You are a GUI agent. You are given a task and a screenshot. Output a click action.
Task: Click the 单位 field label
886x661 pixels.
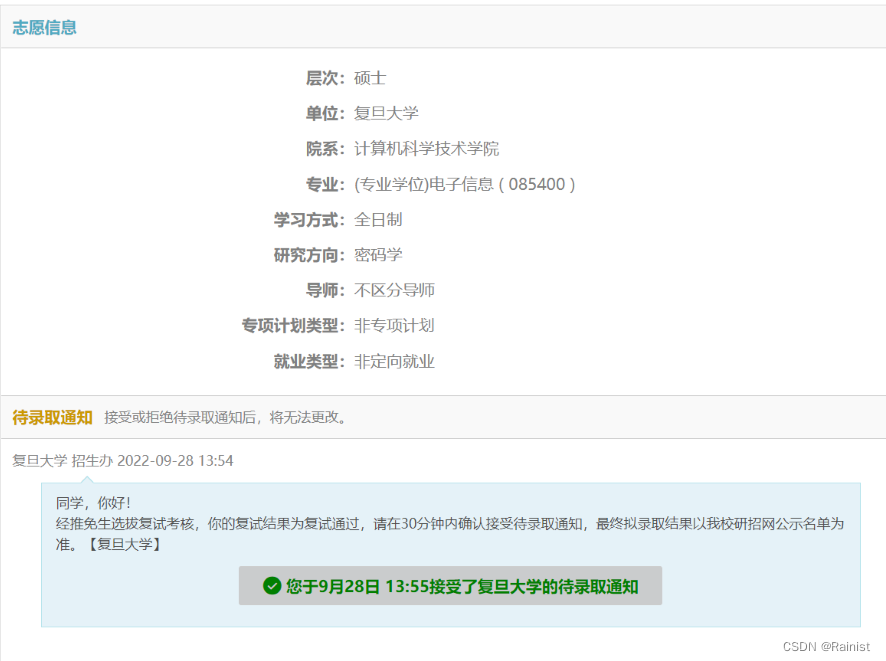point(325,113)
